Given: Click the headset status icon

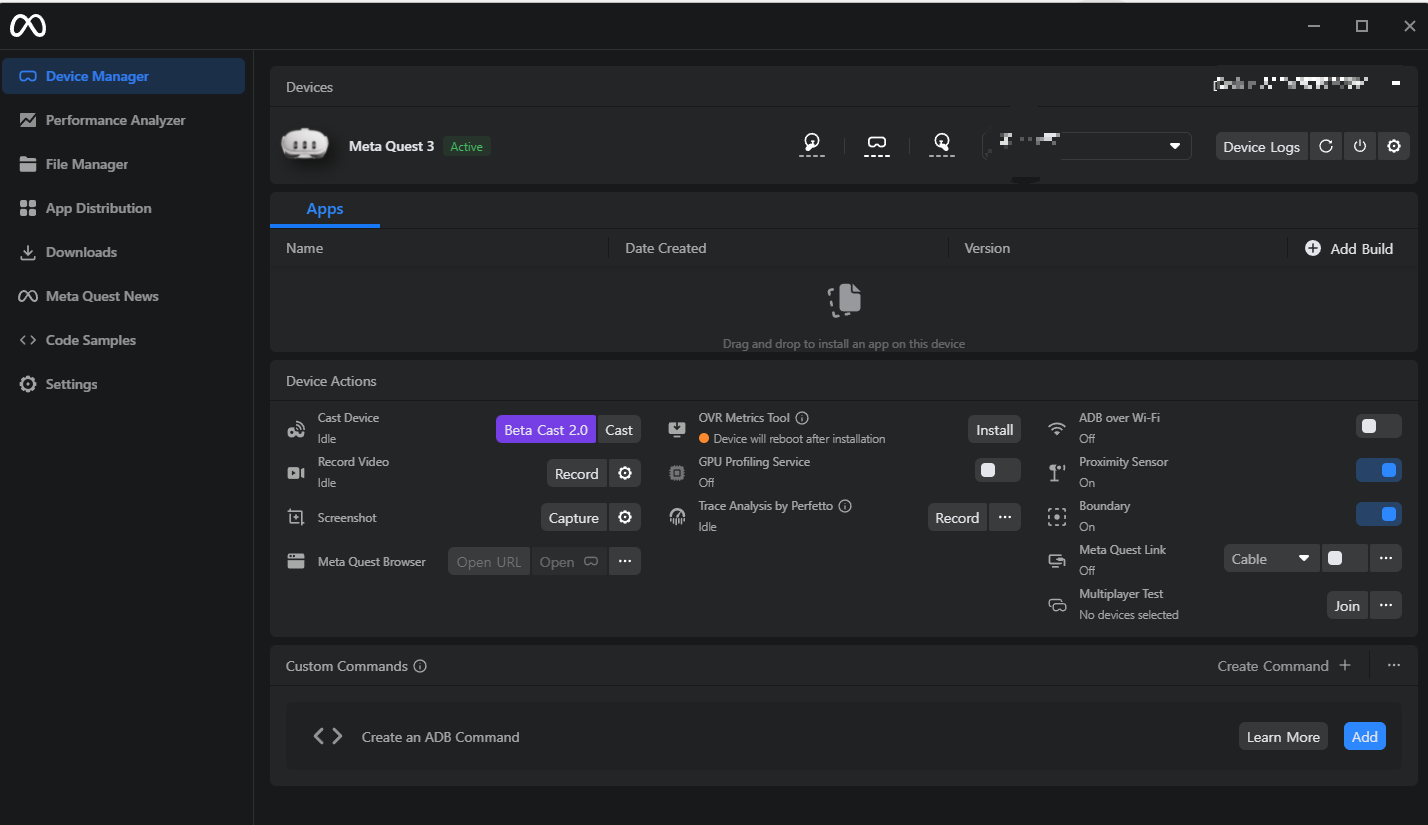Looking at the screenshot, I should click(877, 145).
